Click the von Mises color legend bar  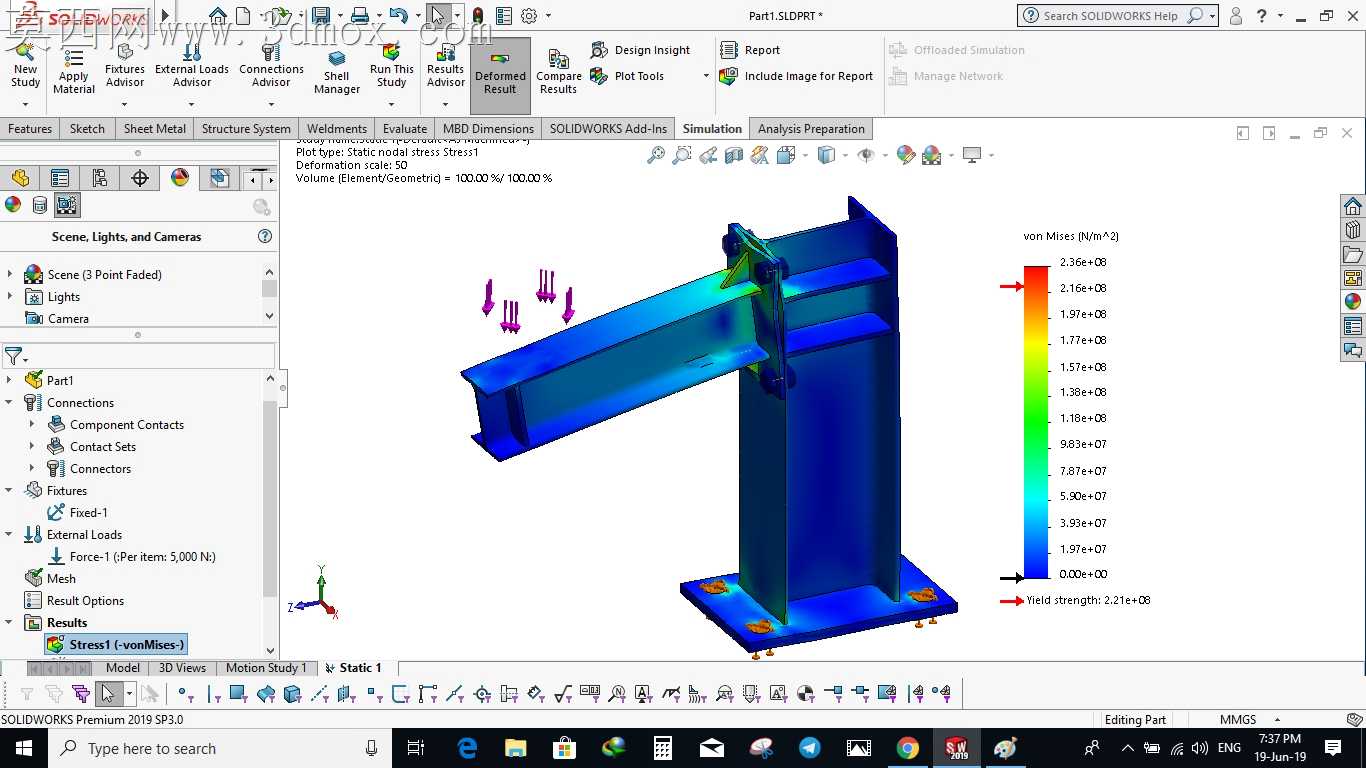[1036, 421]
